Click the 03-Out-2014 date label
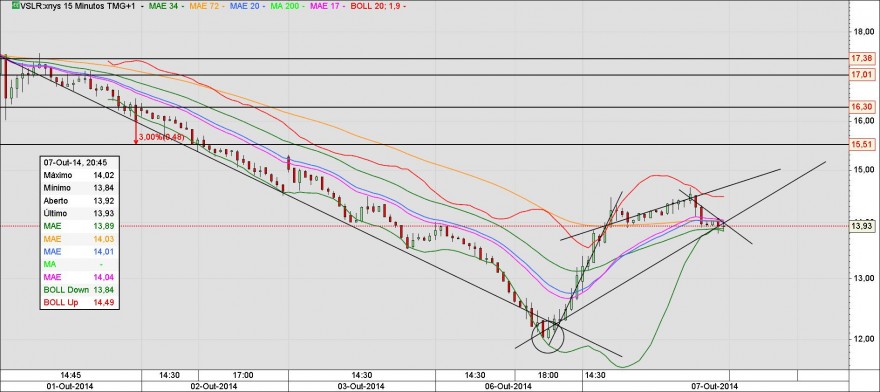880x392 pixels. [361, 386]
